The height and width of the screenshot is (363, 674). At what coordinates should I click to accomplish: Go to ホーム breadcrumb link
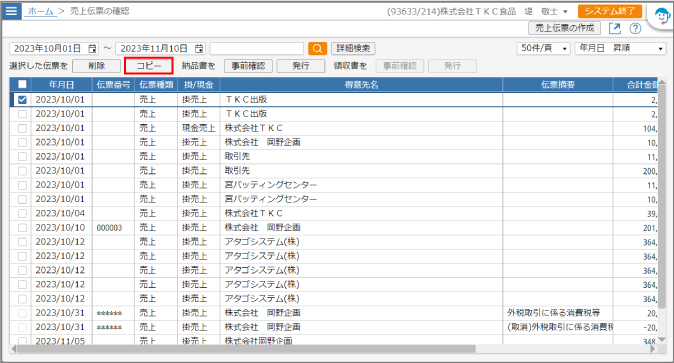point(40,11)
